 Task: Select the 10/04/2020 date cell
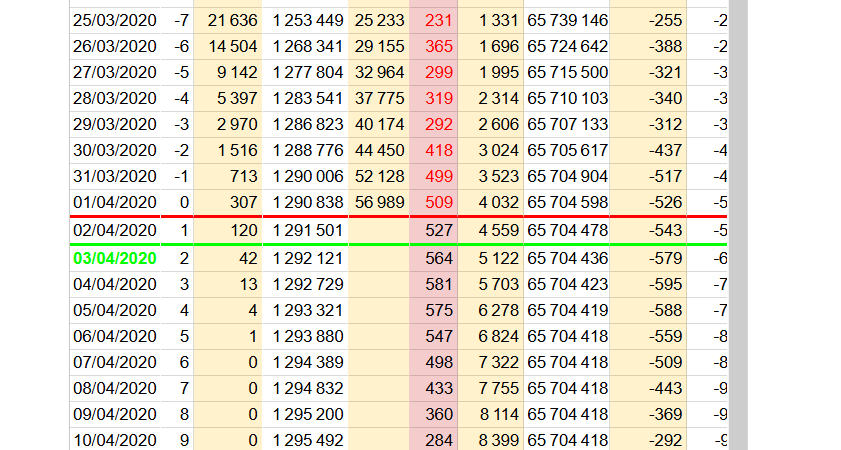coord(116,439)
